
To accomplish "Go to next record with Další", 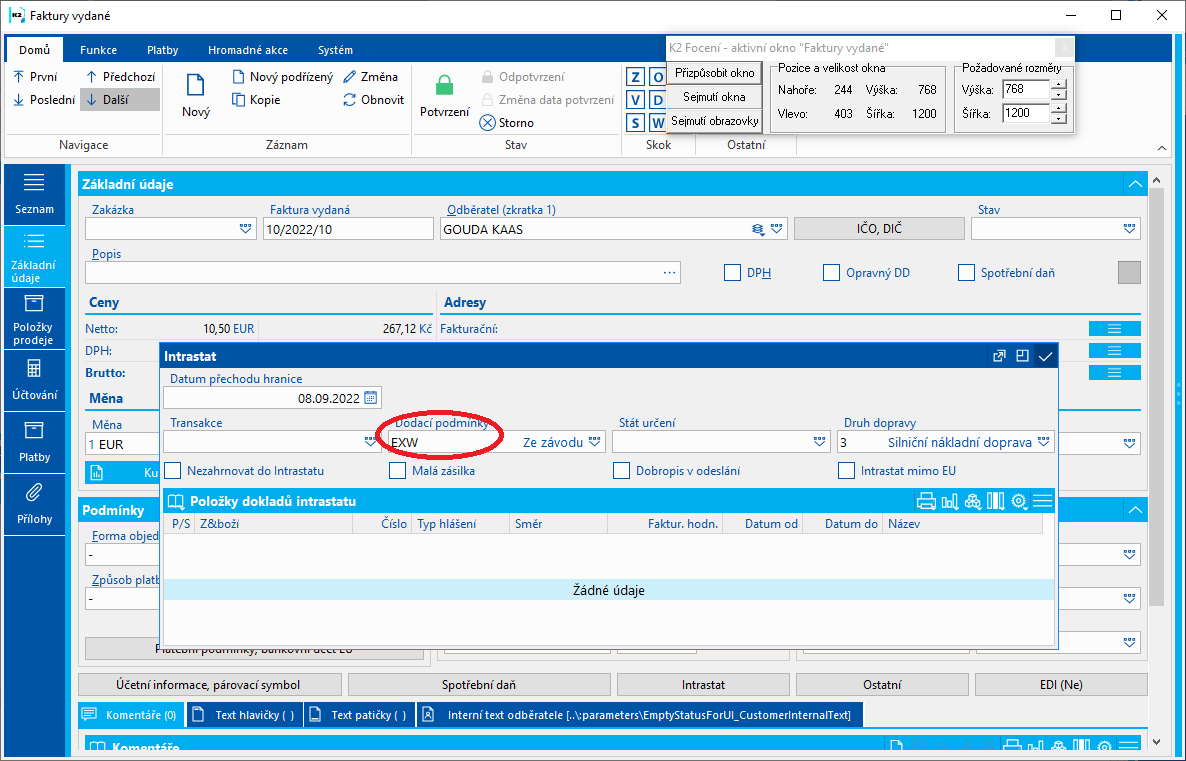I will coord(120,99).
